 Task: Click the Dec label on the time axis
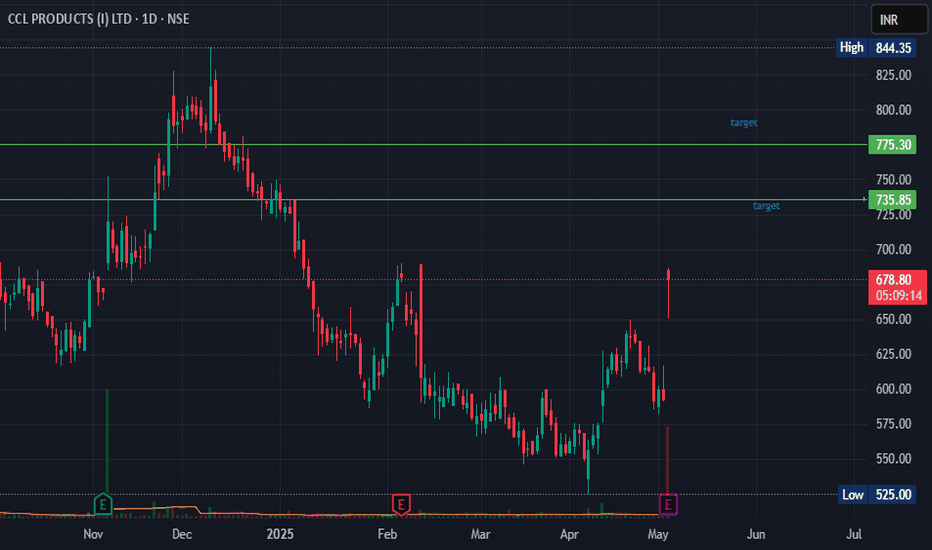tap(182, 534)
